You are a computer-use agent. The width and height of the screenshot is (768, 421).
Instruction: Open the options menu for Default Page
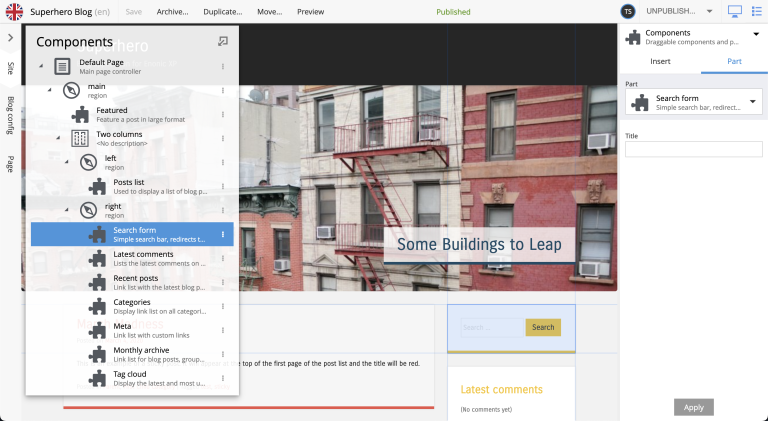click(223, 67)
